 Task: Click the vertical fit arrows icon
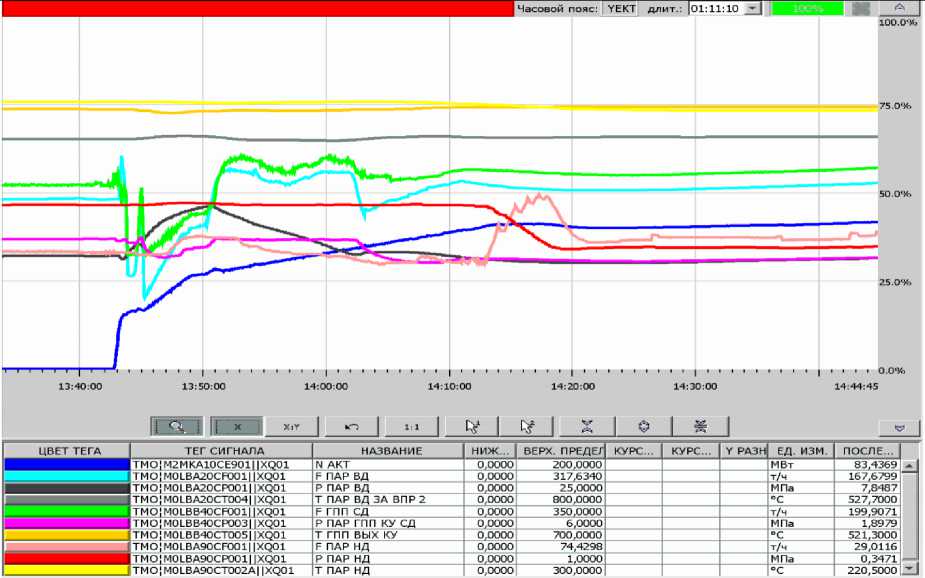pyautogui.click(x=587, y=426)
